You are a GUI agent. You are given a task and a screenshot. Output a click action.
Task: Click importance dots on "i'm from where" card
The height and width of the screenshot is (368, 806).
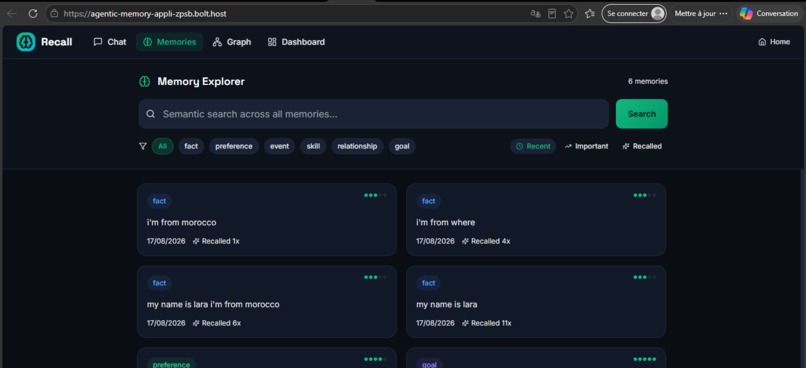(x=645, y=195)
